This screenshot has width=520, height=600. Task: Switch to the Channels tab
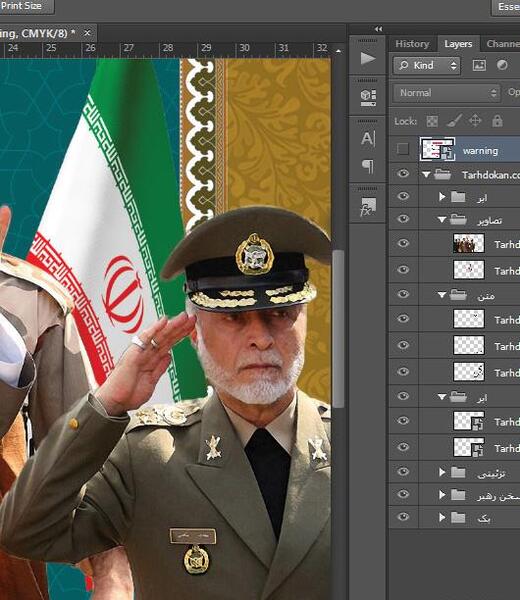click(502, 44)
